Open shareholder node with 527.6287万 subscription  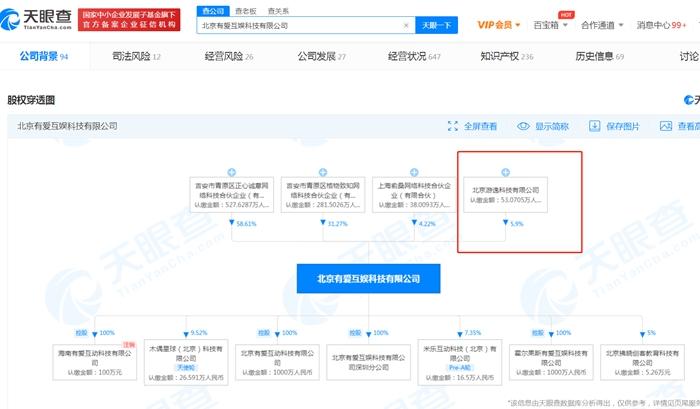point(231,195)
